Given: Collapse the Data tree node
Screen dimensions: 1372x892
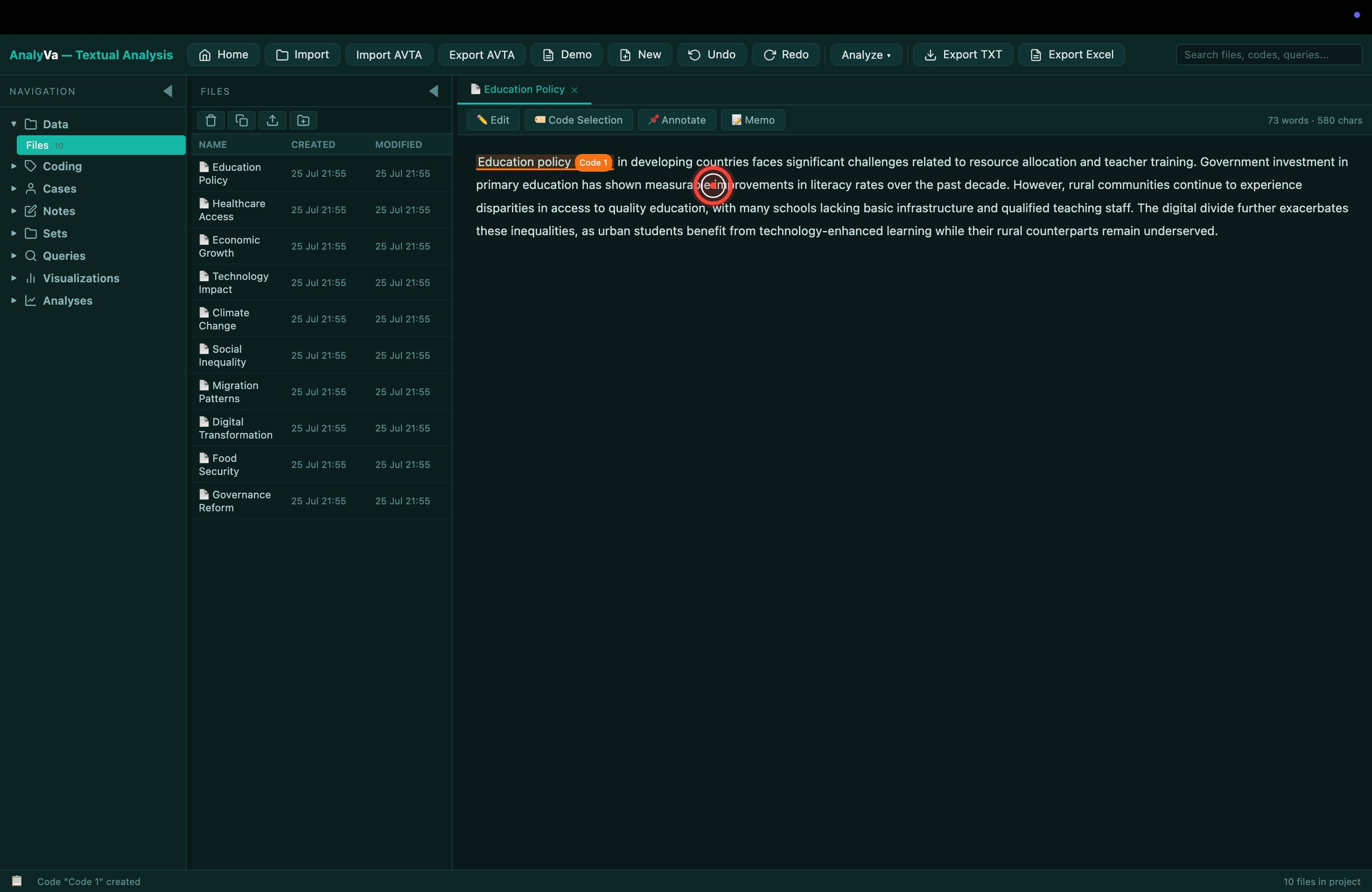Looking at the screenshot, I should click(x=14, y=124).
